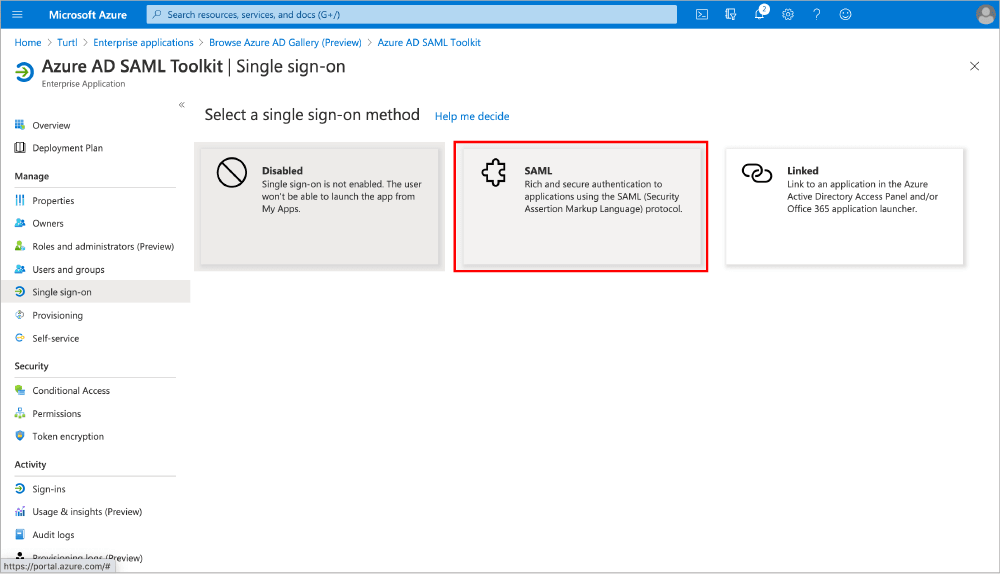Viewport: 1000px width, 574px height.
Task: Close the Single sign-on blade
Action: click(x=975, y=66)
